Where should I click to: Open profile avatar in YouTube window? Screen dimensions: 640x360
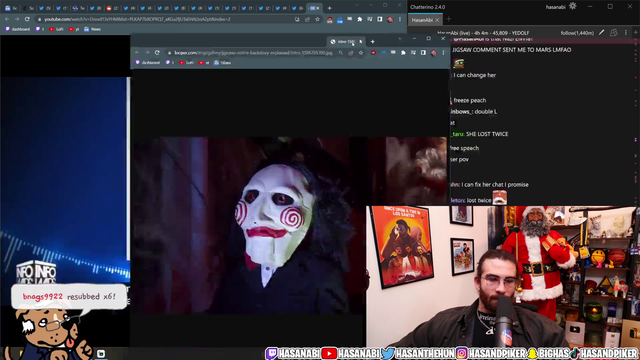pyautogui.click(x=390, y=19)
